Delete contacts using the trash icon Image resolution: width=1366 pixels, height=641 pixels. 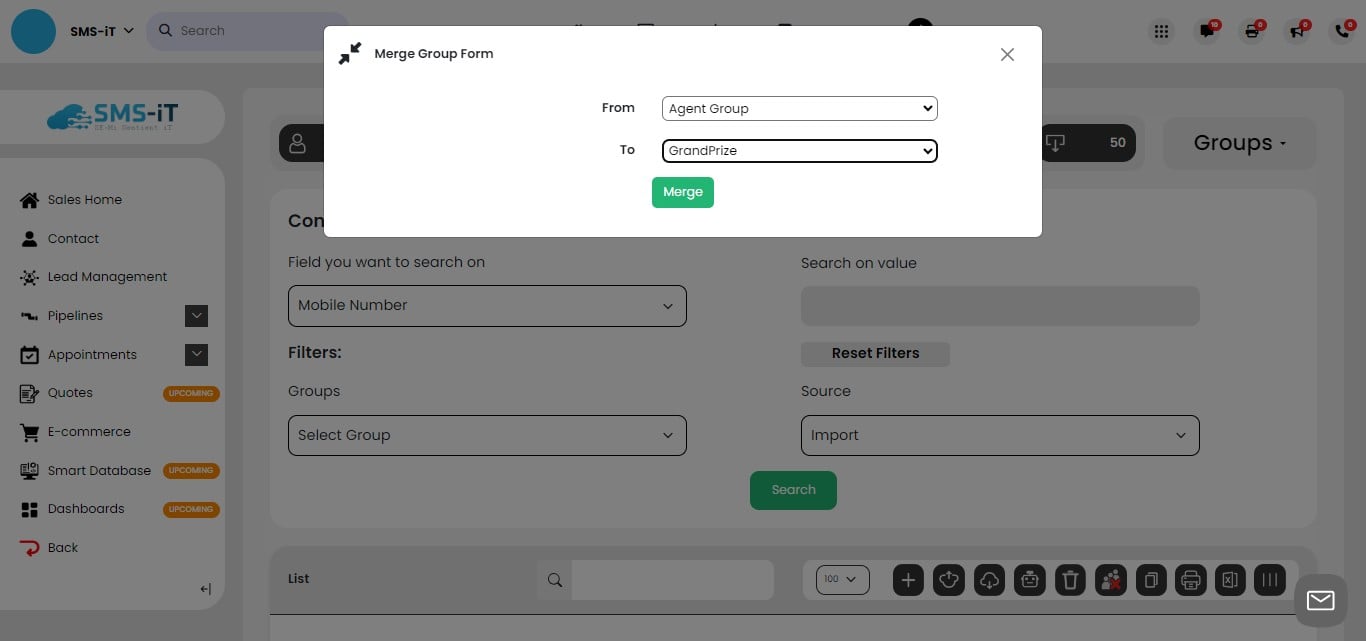tap(1070, 579)
